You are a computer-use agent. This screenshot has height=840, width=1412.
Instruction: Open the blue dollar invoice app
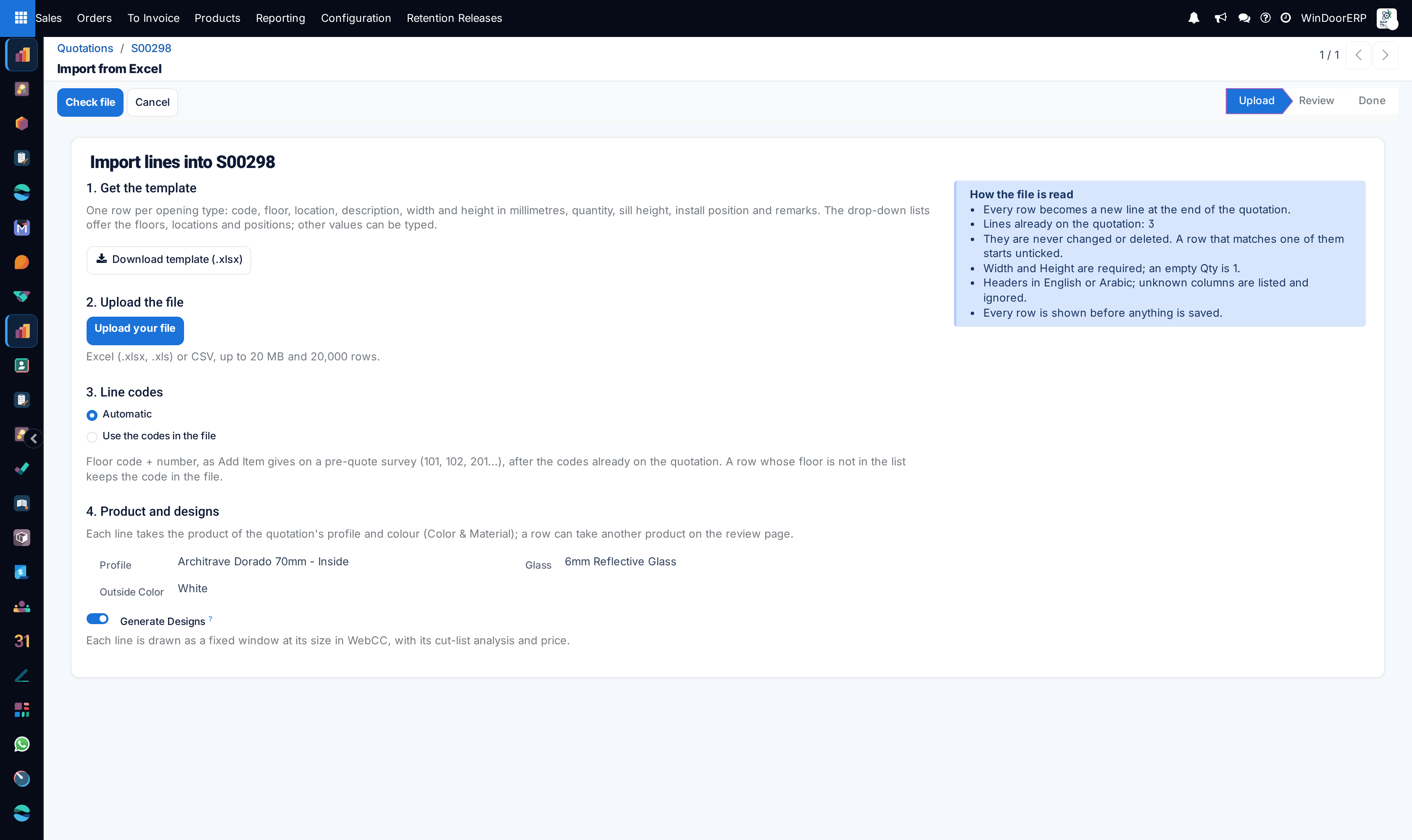point(21,572)
